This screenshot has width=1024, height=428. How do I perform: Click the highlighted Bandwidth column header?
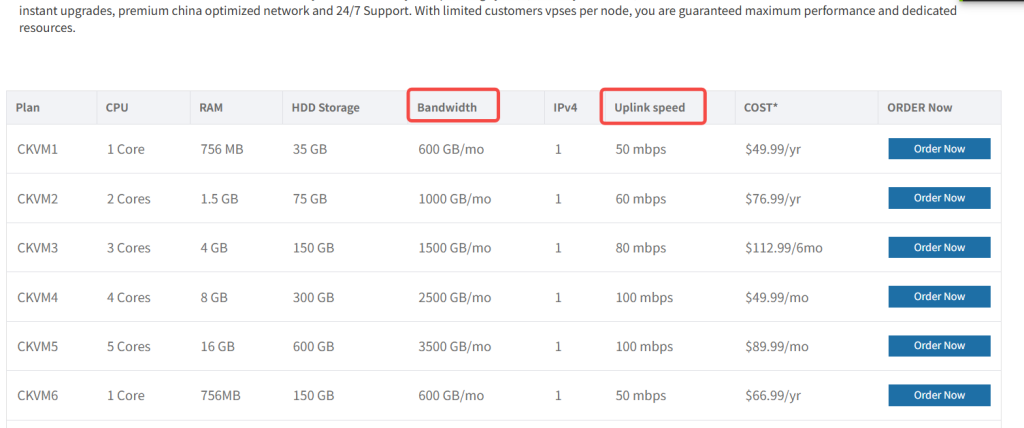pyautogui.click(x=447, y=107)
